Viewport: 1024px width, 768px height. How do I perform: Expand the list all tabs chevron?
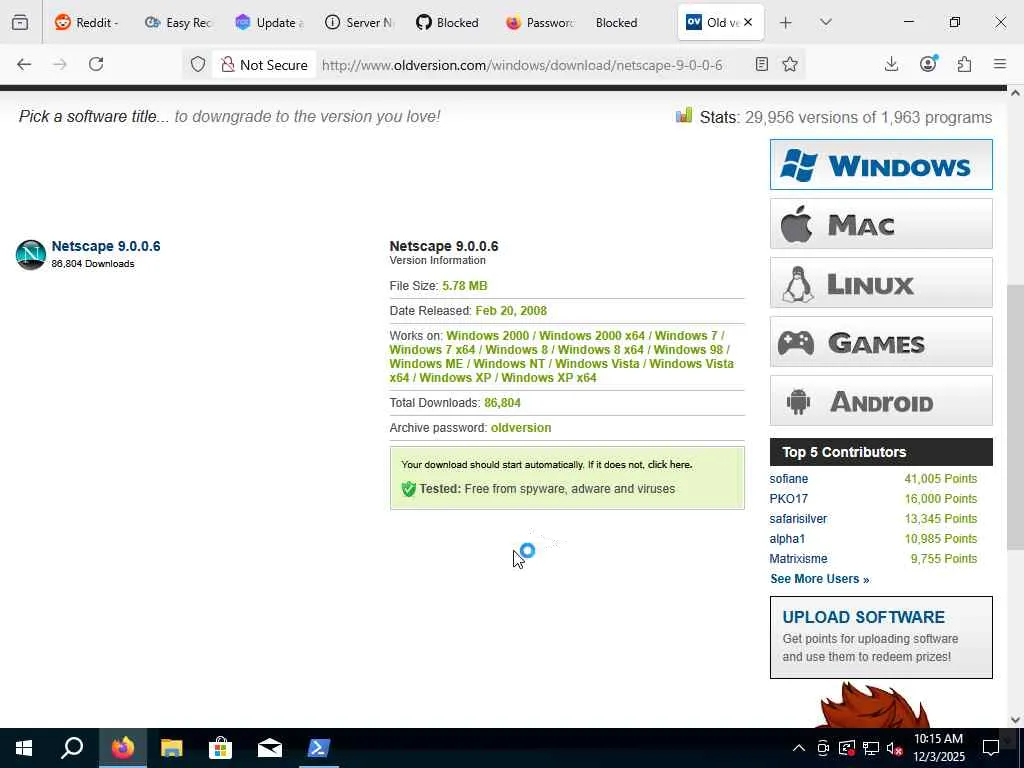[825, 22]
